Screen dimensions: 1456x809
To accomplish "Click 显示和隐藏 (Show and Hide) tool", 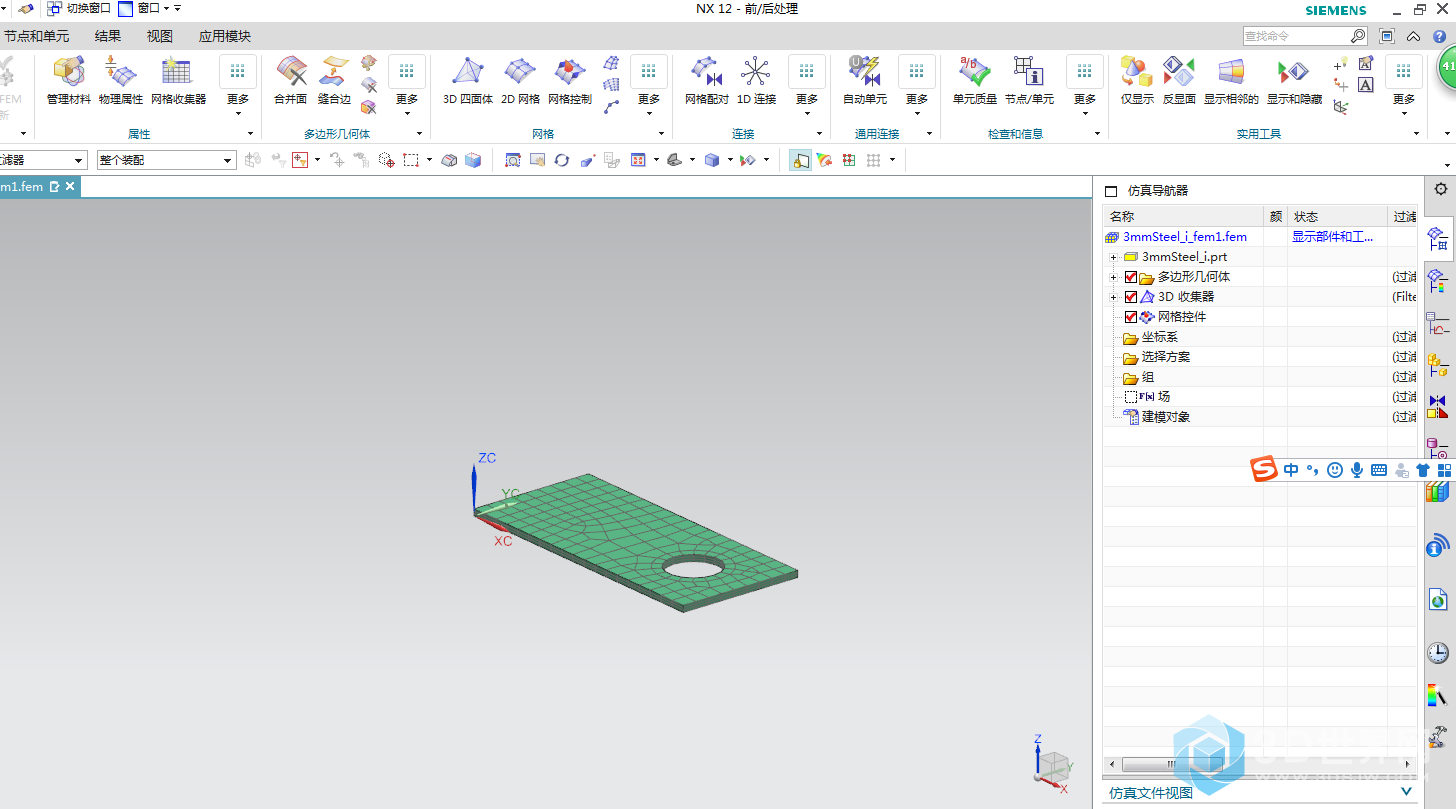I will [1294, 81].
